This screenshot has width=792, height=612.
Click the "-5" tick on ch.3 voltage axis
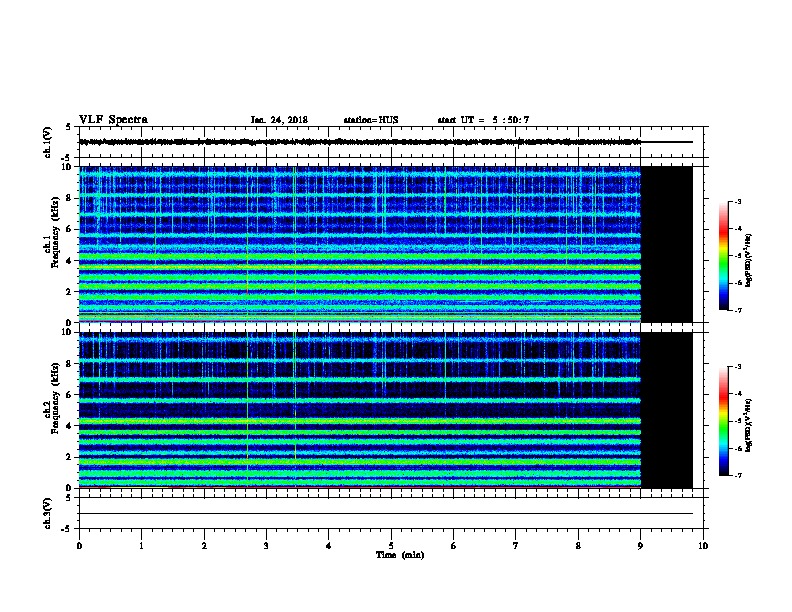[67, 529]
